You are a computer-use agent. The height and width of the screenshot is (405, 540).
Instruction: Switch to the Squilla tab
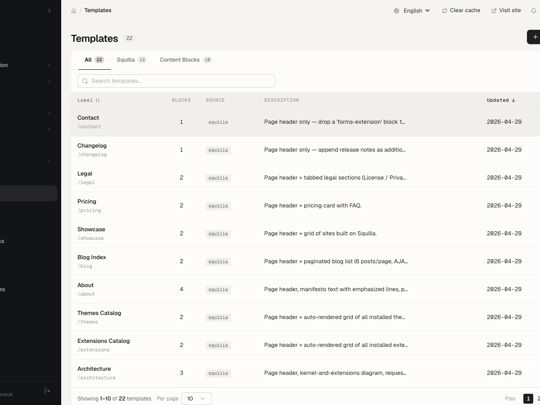point(132,60)
